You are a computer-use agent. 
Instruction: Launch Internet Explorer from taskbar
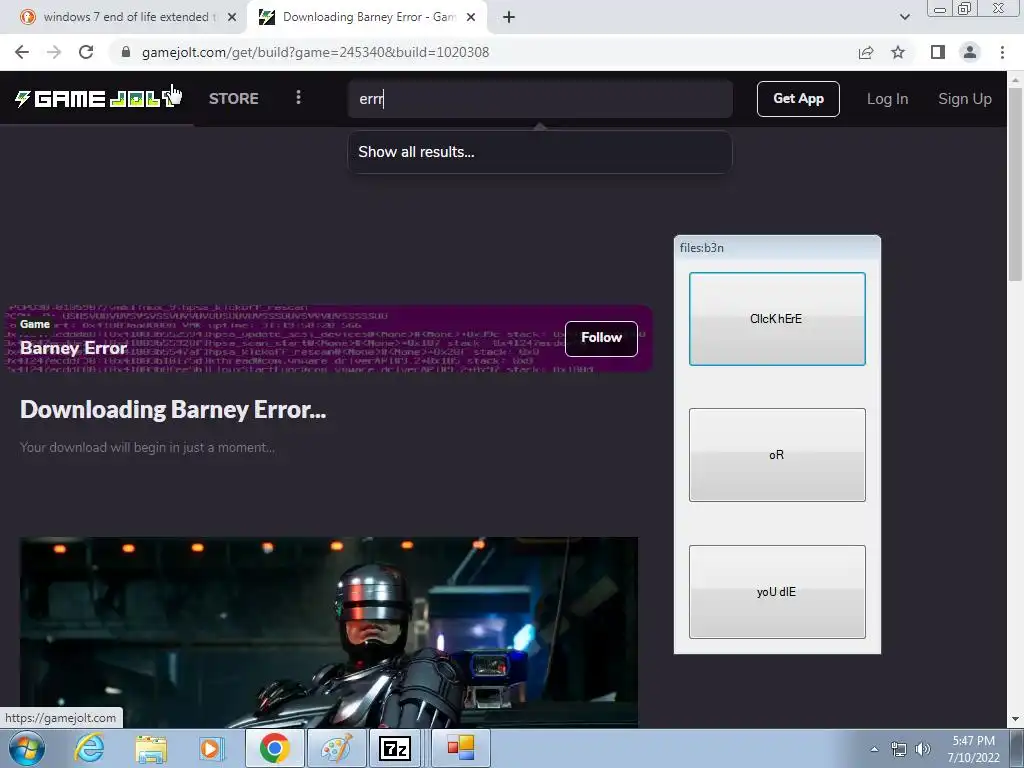point(89,748)
